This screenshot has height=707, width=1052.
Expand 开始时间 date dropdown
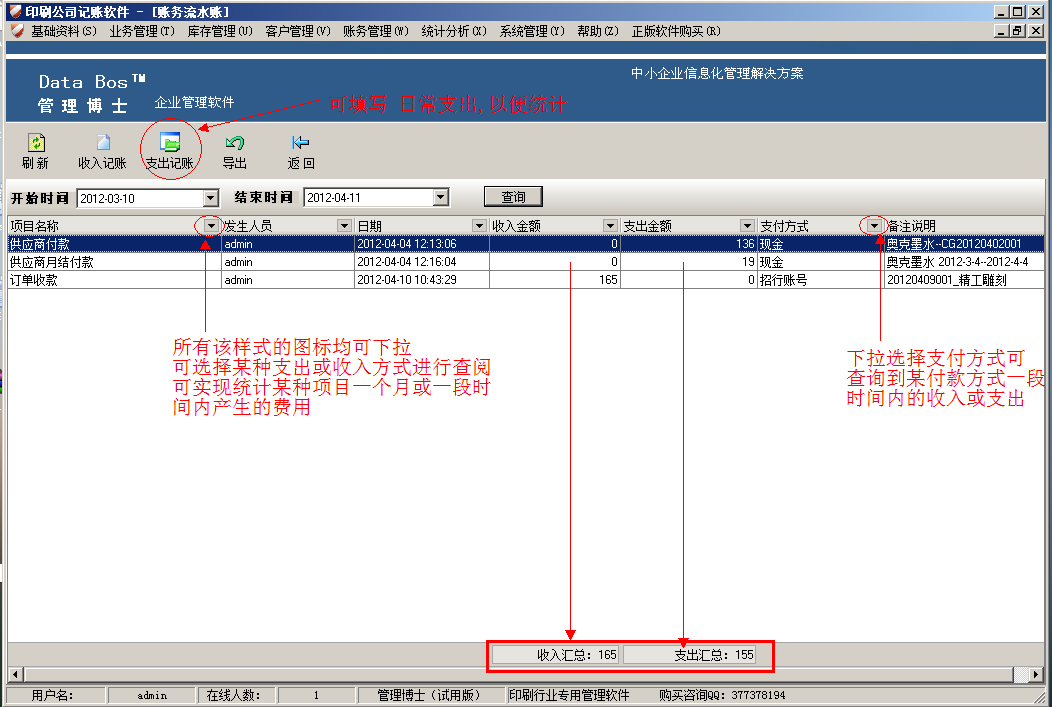(x=210, y=198)
